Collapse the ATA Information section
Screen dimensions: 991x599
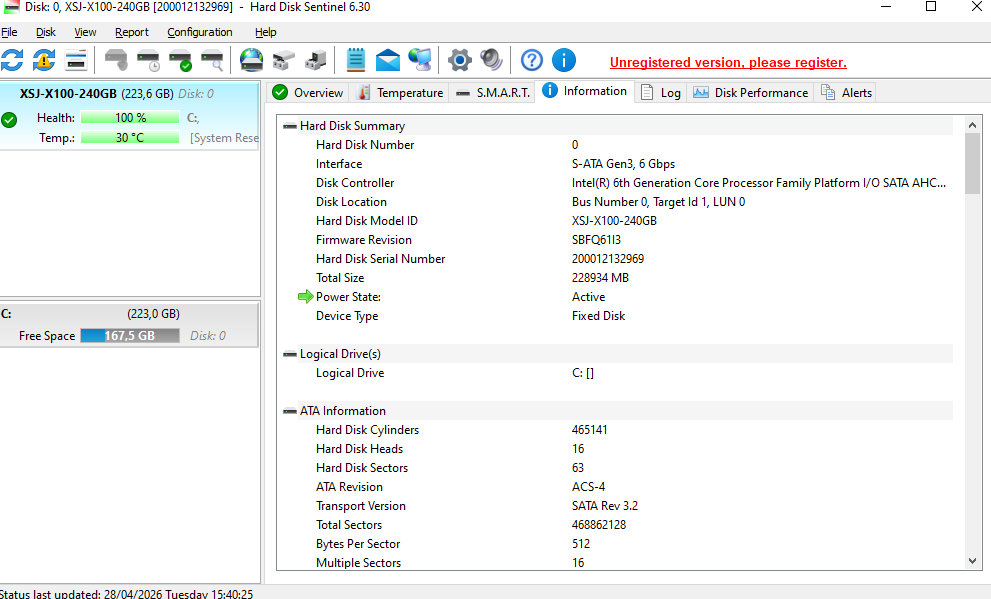(x=290, y=411)
